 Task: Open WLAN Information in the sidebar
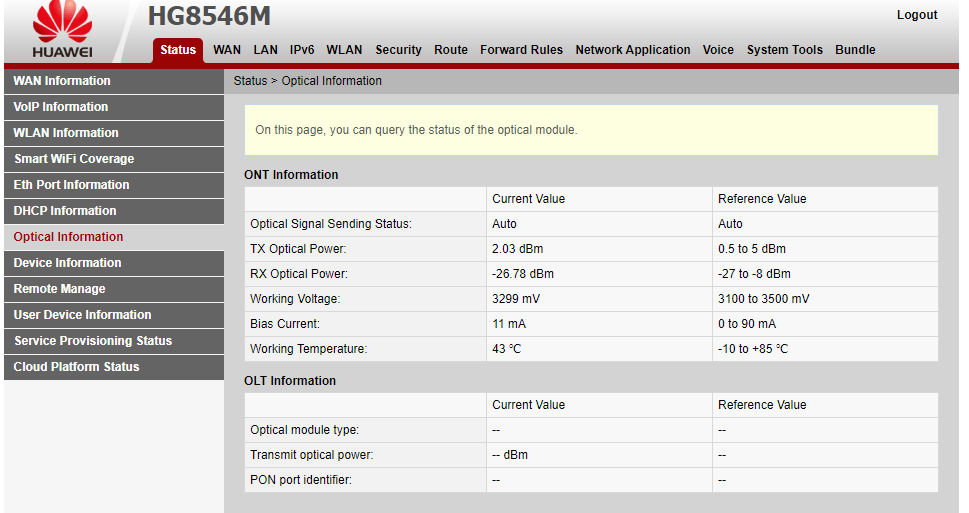coord(114,133)
